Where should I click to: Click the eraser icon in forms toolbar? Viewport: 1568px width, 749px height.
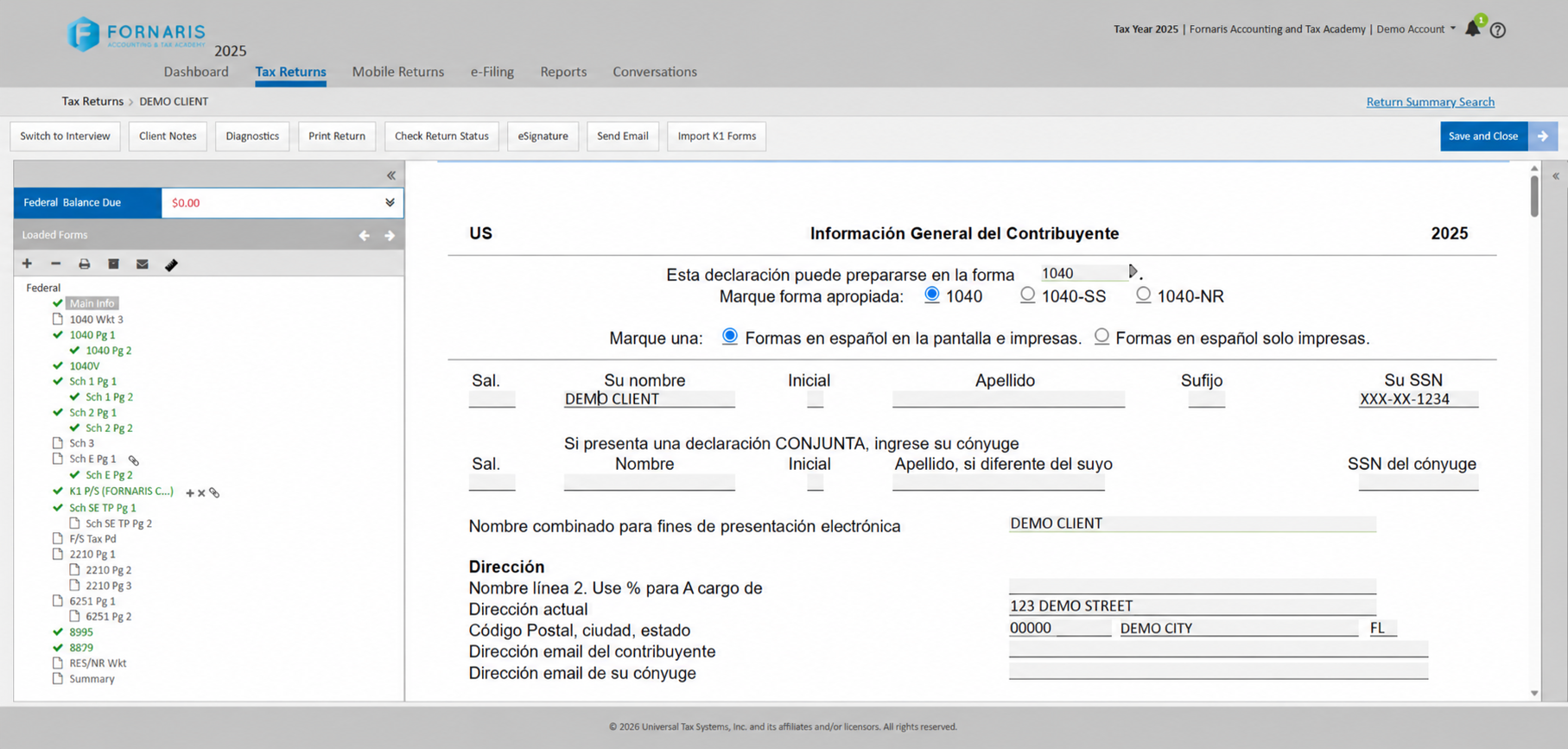(x=171, y=264)
